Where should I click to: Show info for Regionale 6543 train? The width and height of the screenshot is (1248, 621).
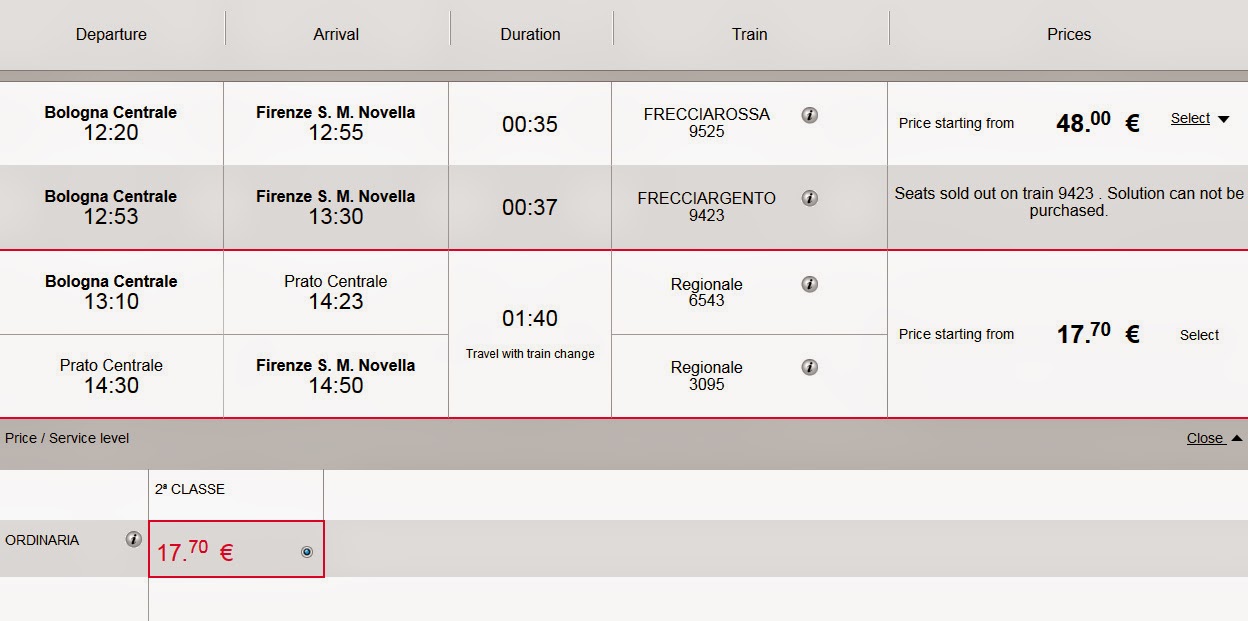(810, 284)
